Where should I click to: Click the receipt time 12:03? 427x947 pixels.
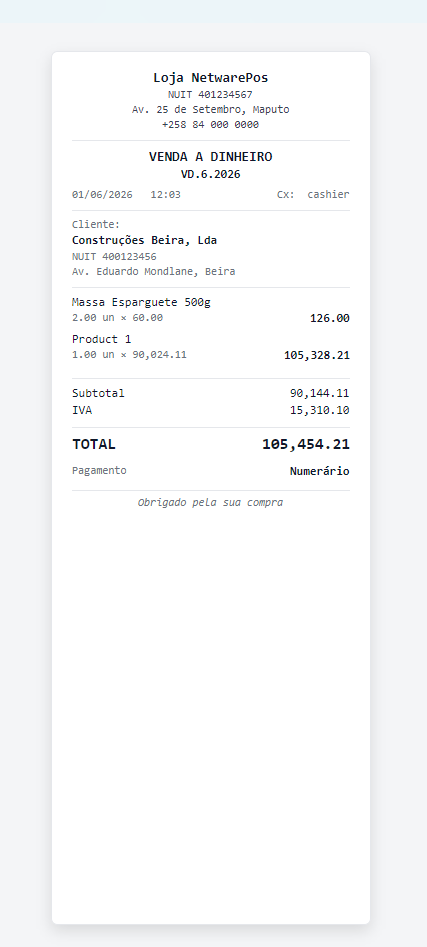point(165,194)
